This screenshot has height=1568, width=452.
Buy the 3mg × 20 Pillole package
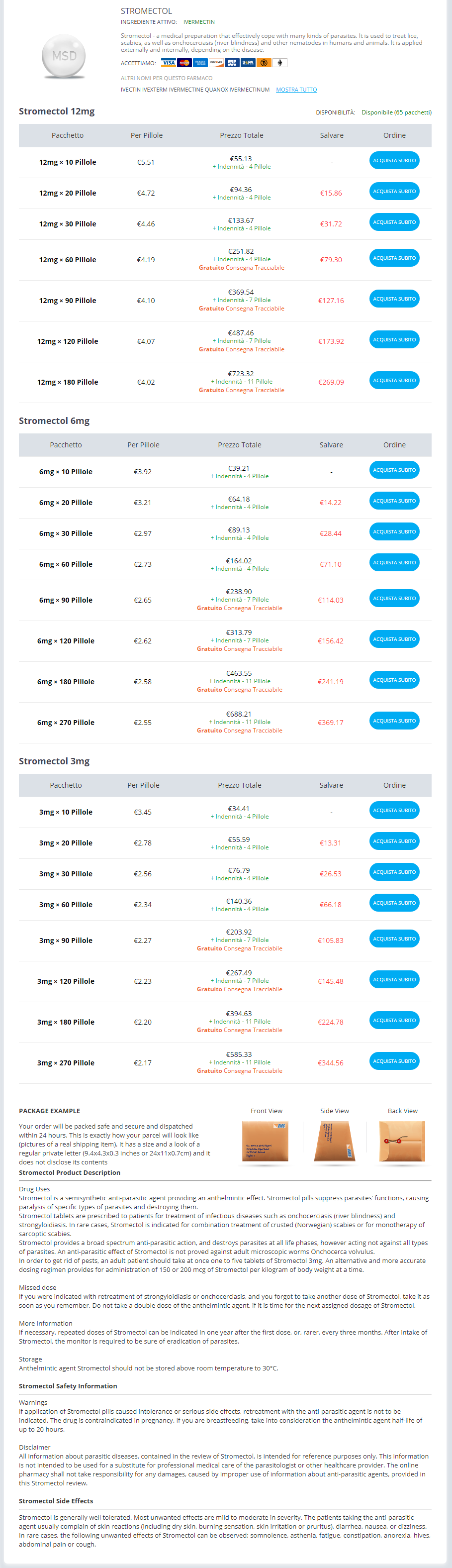click(x=394, y=841)
